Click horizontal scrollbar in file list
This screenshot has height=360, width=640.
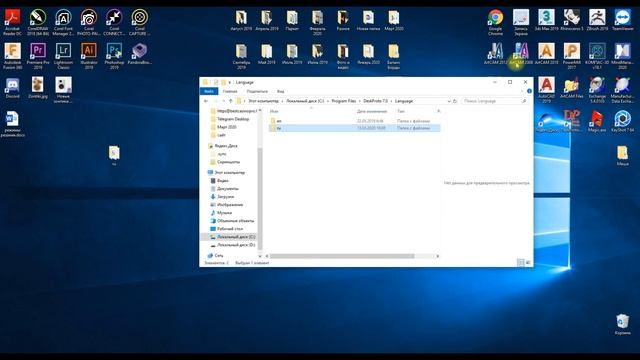tap(342, 256)
